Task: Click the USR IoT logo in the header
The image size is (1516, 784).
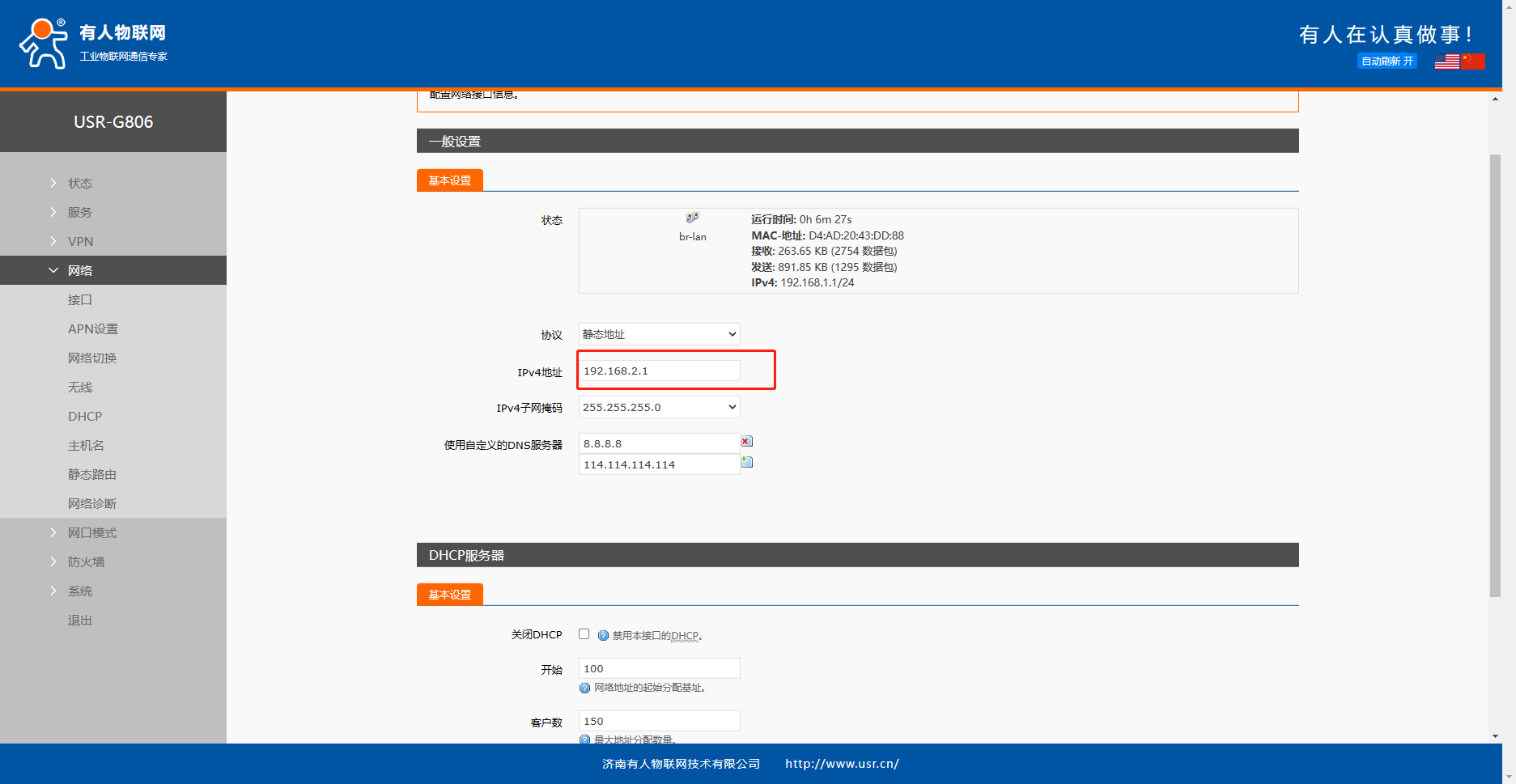Action: [x=93, y=43]
